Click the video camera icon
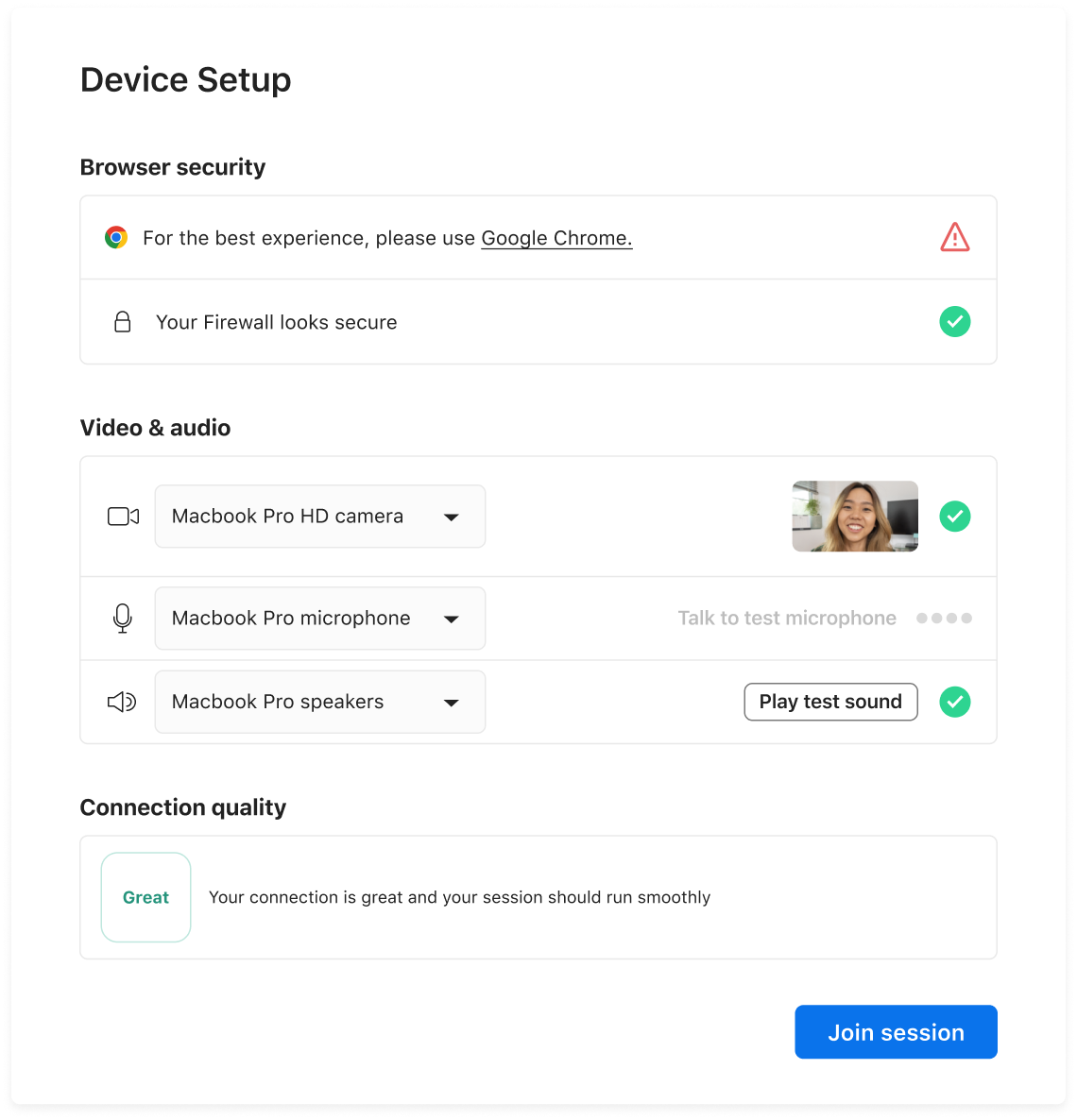The width and height of the screenshot is (1077, 1120). click(123, 517)
